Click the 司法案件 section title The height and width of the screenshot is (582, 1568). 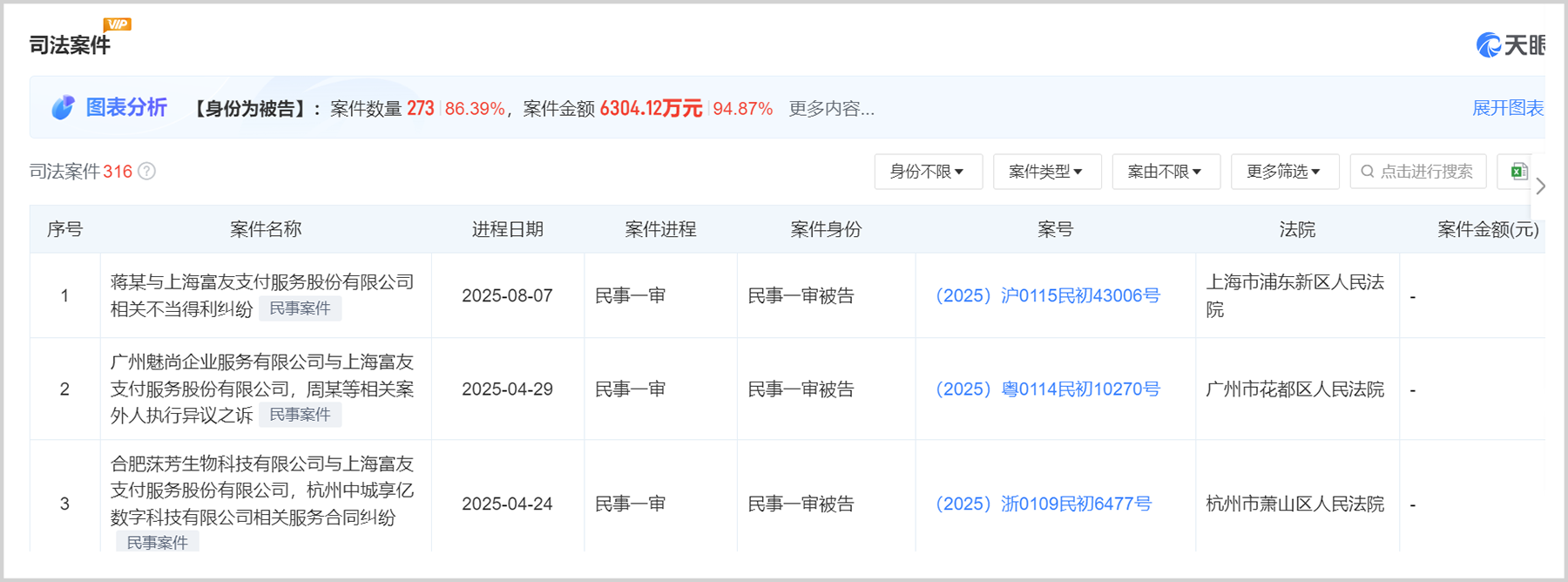(70, 45)
